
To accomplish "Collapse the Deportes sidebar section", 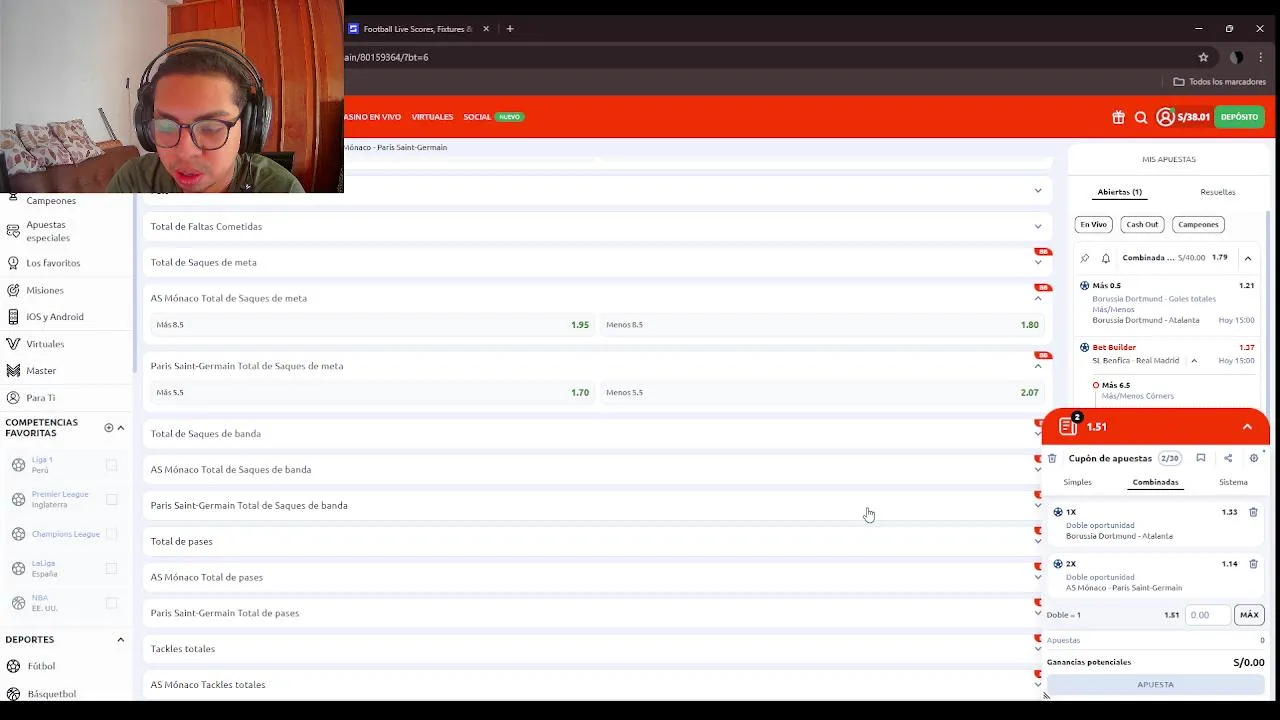I will pos(121,640).
